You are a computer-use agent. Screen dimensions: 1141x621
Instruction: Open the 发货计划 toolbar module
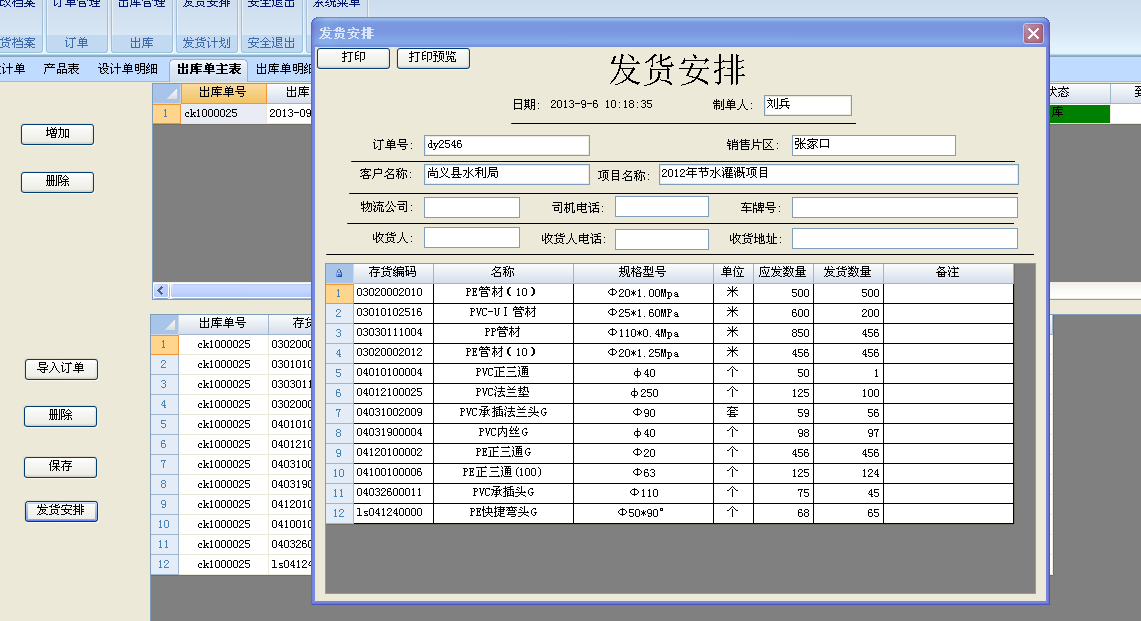click(x=207, y=26)
